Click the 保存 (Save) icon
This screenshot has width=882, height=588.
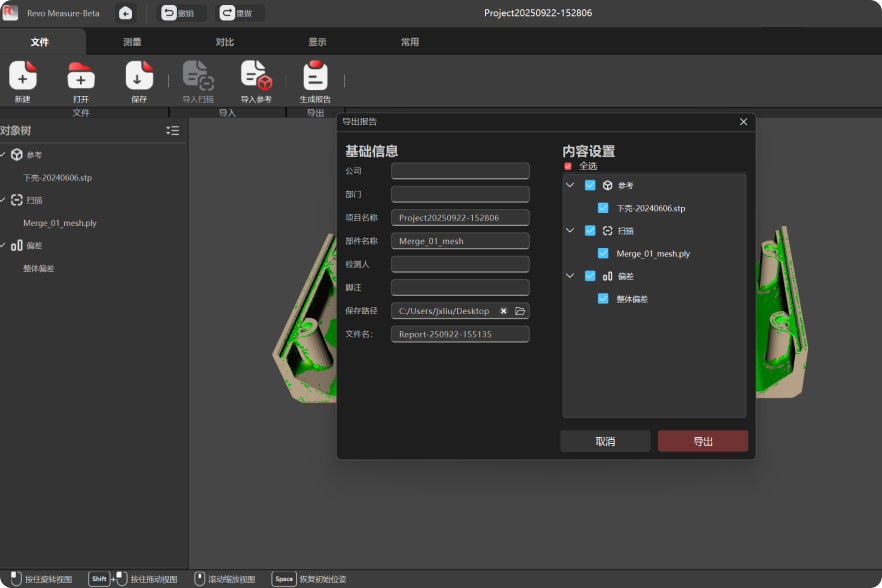click(x=139, y=76)
